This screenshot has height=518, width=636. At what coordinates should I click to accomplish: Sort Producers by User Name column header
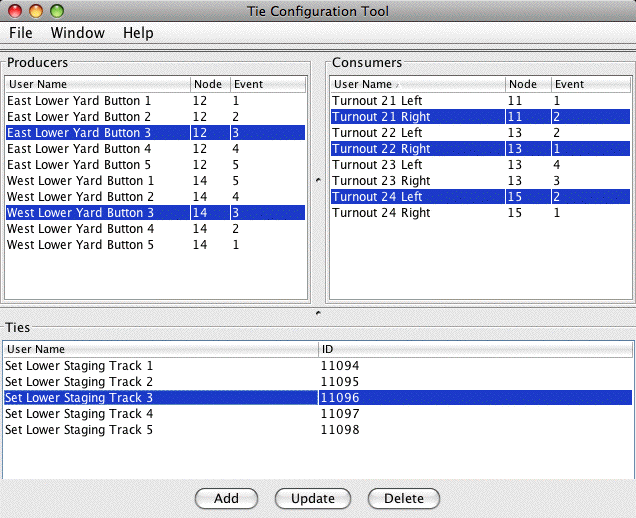coord(97,85)
